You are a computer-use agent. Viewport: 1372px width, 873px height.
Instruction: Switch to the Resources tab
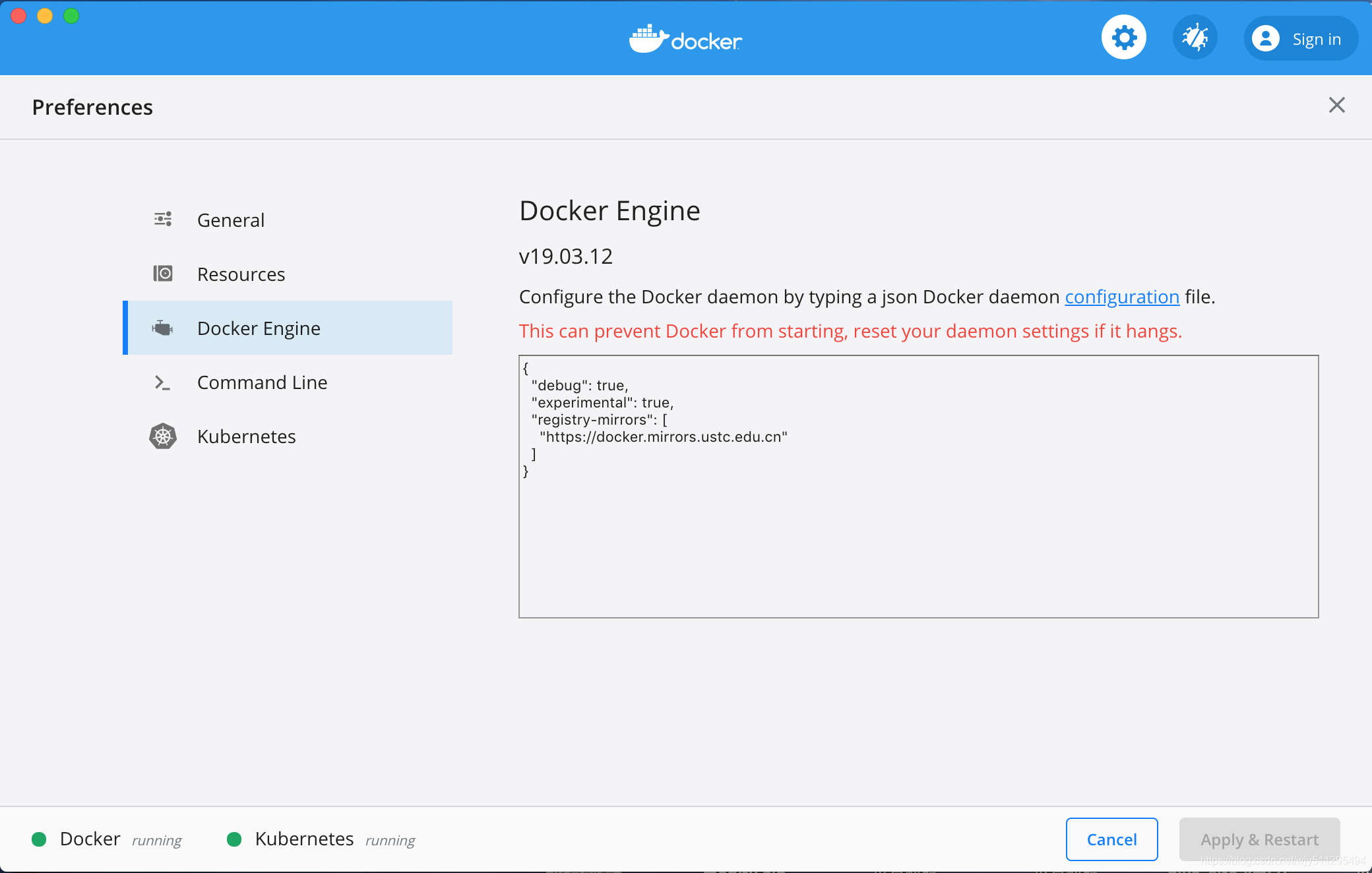click(241, 274)
